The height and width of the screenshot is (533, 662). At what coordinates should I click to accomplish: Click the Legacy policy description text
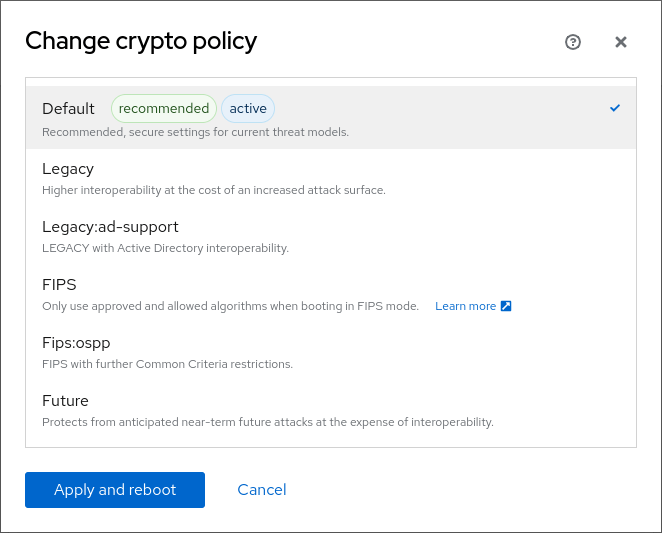pos(213,190)
